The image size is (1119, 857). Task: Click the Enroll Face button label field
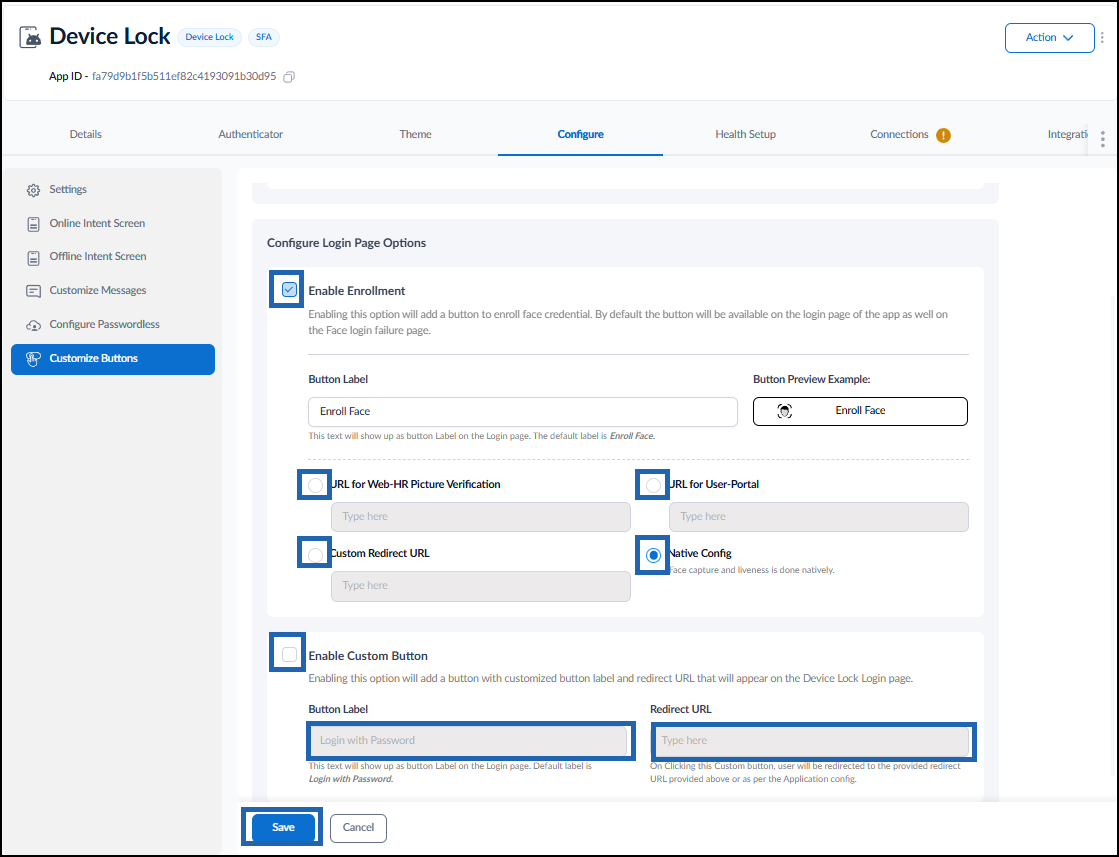click(x=522, y=412)
